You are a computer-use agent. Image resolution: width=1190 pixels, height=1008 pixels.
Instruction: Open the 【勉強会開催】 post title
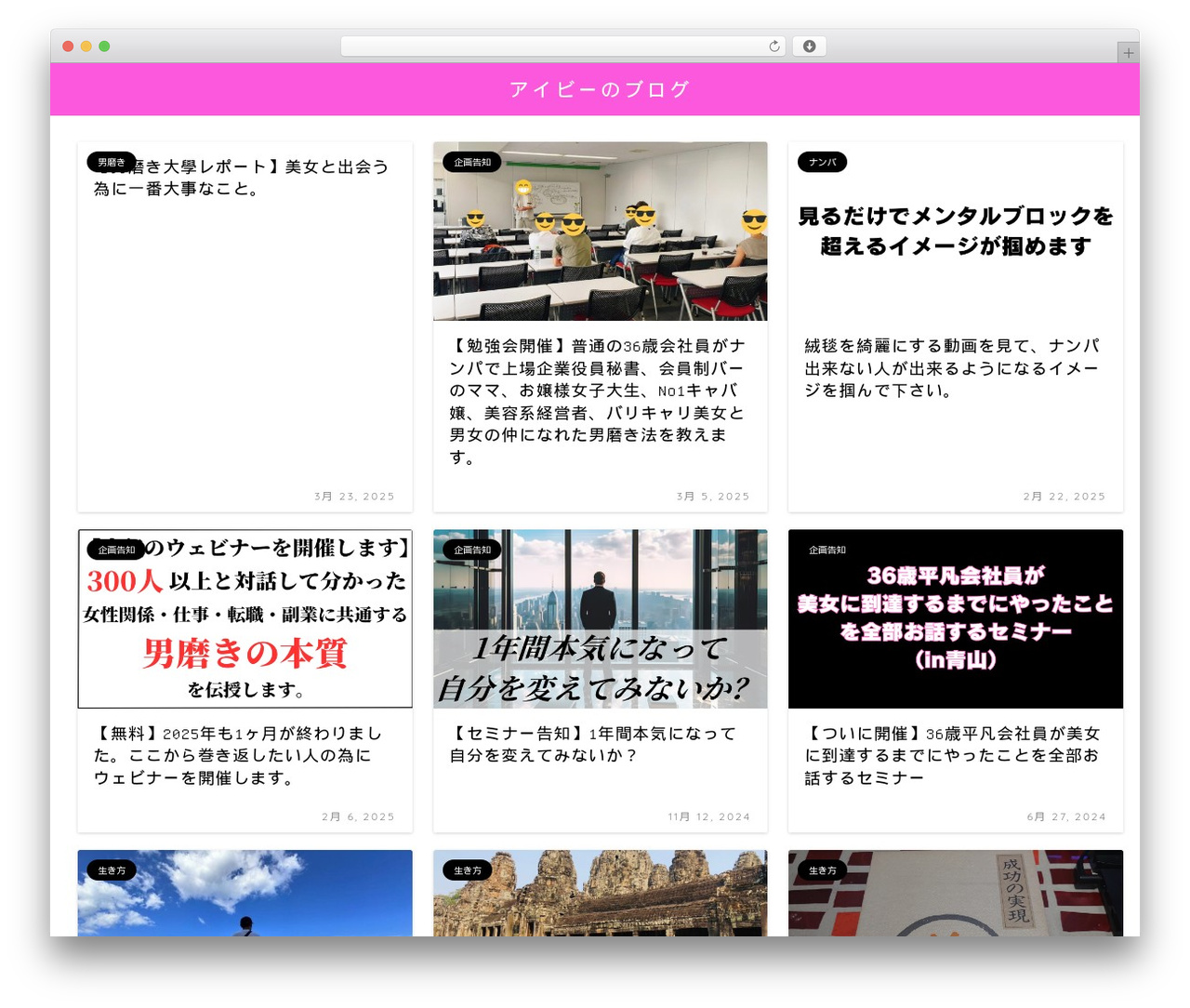(598, 401)
